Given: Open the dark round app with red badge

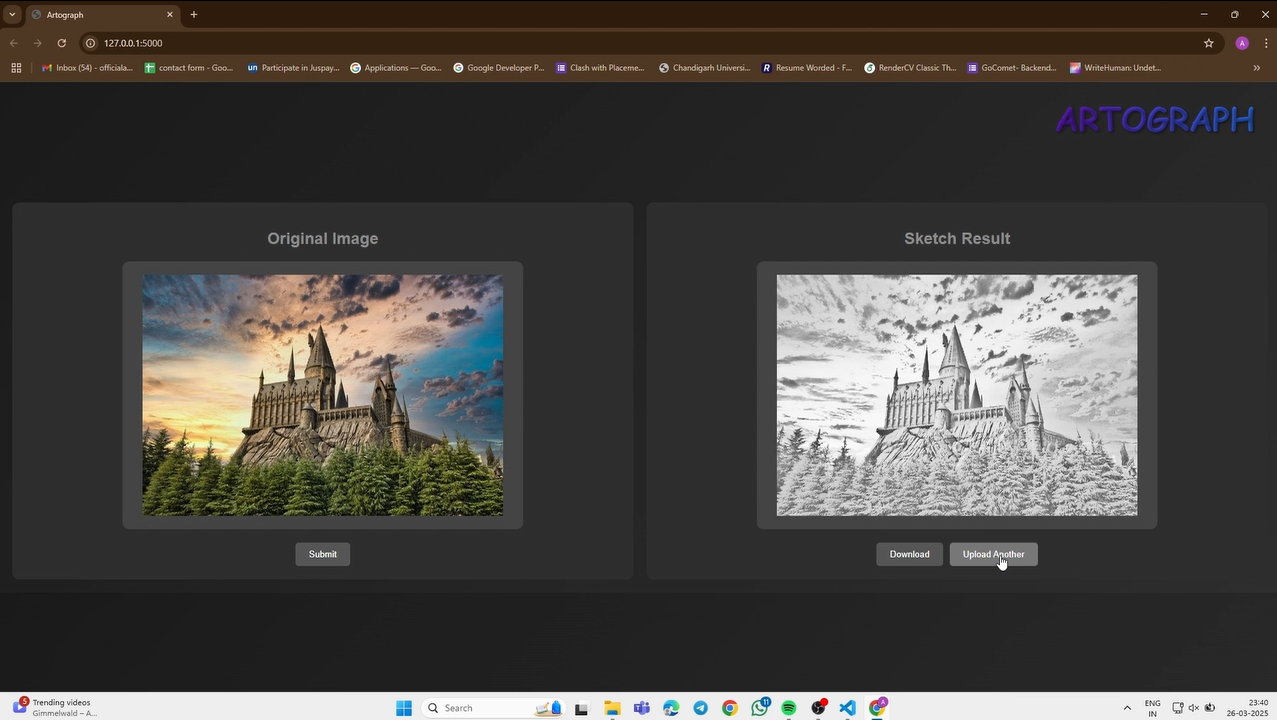Looking at the screenshot, I should (x=819, y=707).
